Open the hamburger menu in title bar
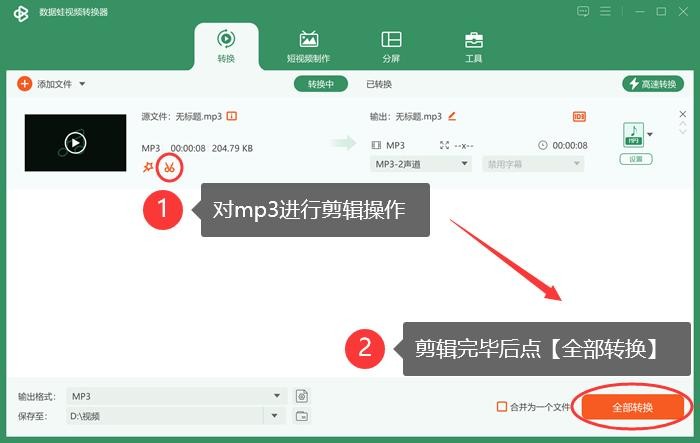 609,12
